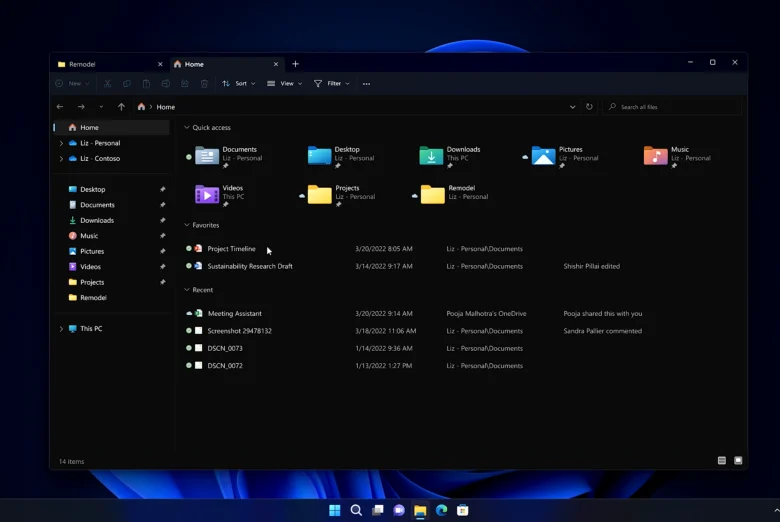The width and height of the screenshot is (780, 522).
Task: Add a new tab
Action: coord(295,64)
